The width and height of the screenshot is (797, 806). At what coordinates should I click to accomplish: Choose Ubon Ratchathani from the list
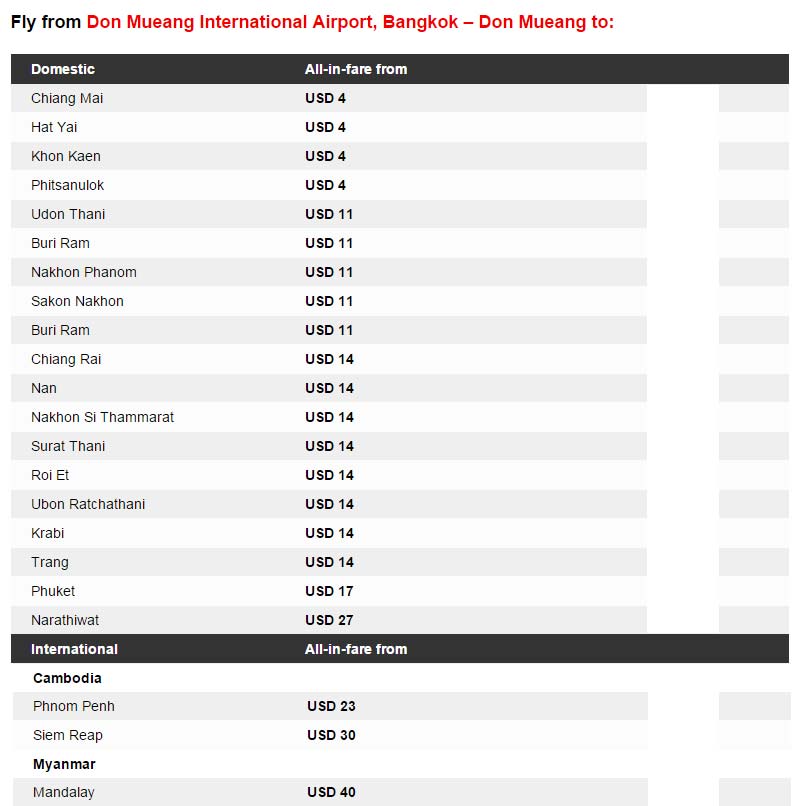pyautogui.click(x=88, y=504)
